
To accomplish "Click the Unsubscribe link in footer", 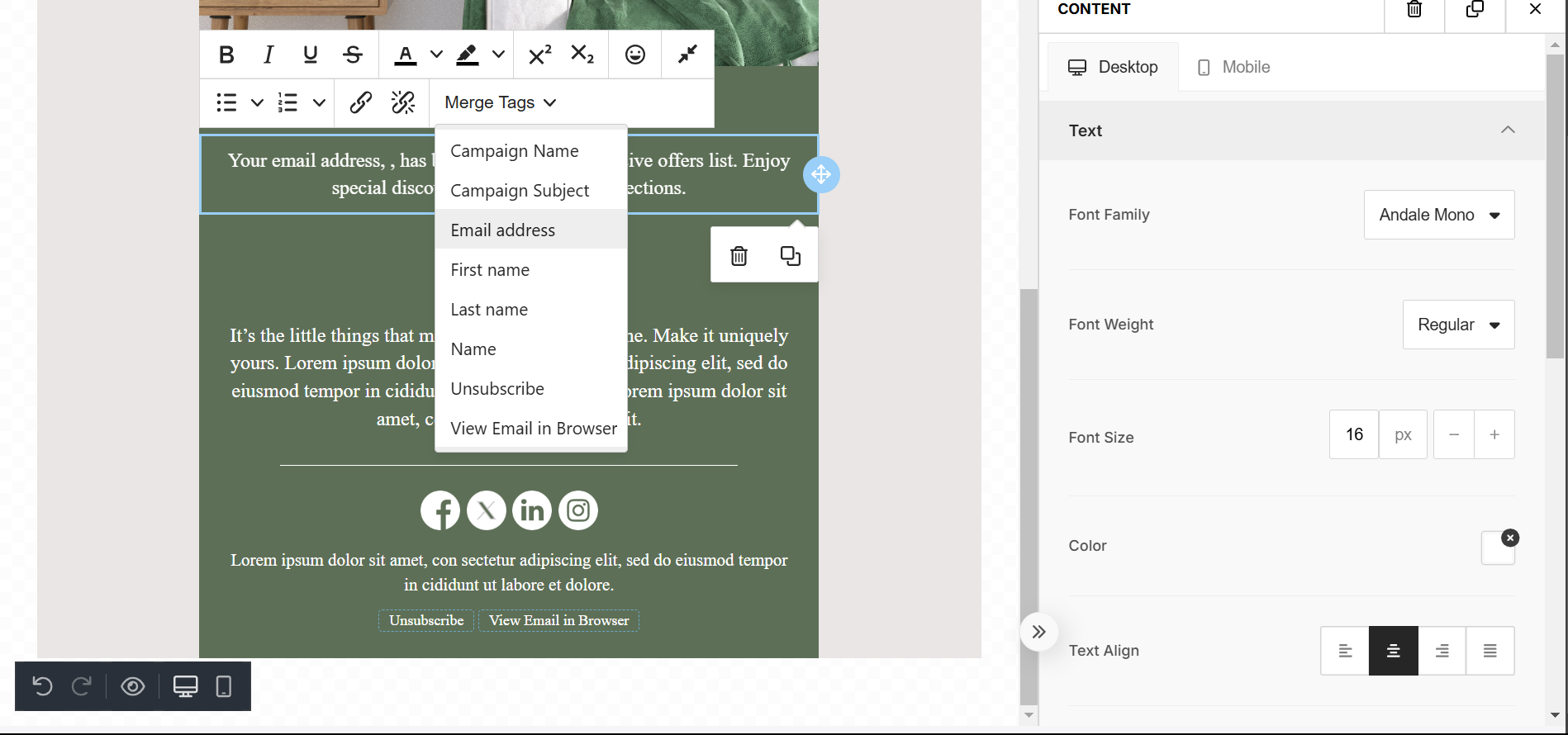I will click(426, 620).
